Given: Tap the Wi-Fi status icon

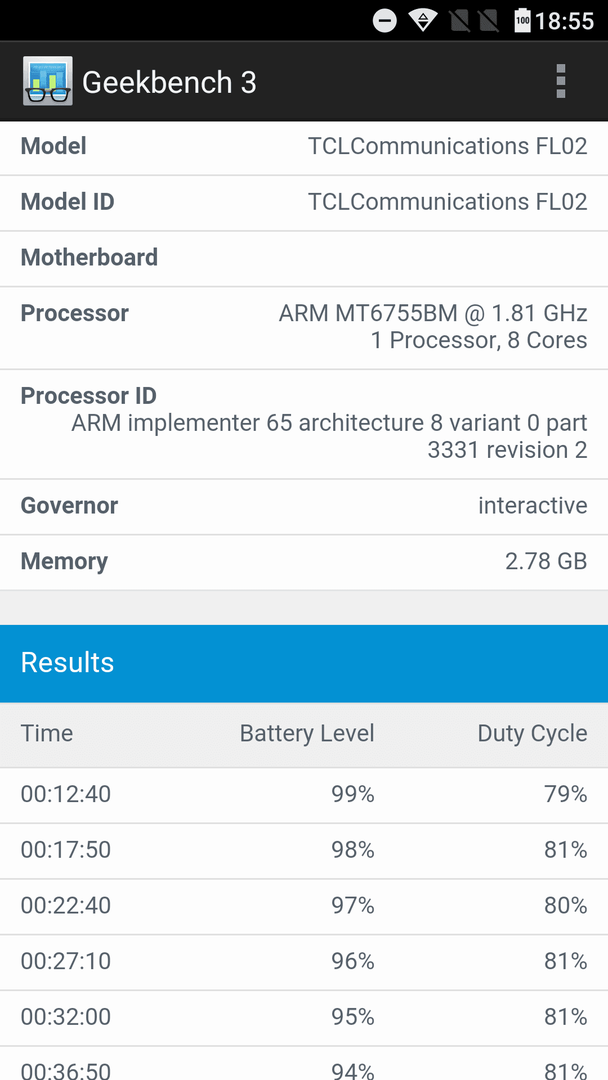Looking at the screenshot, I should point(421,21).
